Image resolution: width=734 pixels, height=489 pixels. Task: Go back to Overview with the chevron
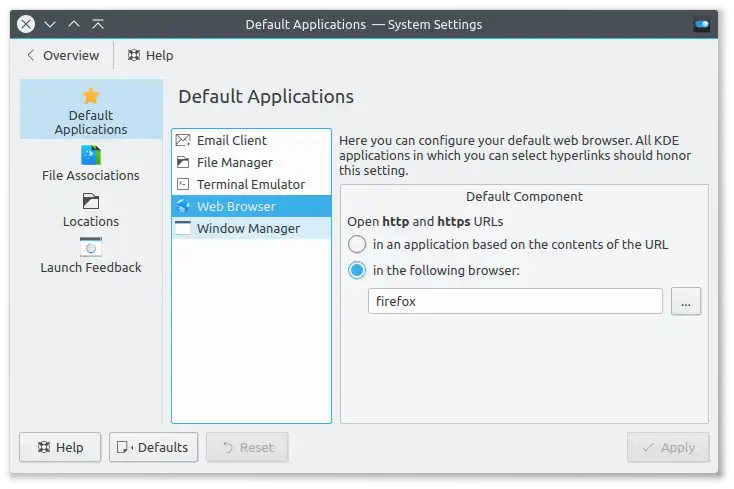pos(31,56)
